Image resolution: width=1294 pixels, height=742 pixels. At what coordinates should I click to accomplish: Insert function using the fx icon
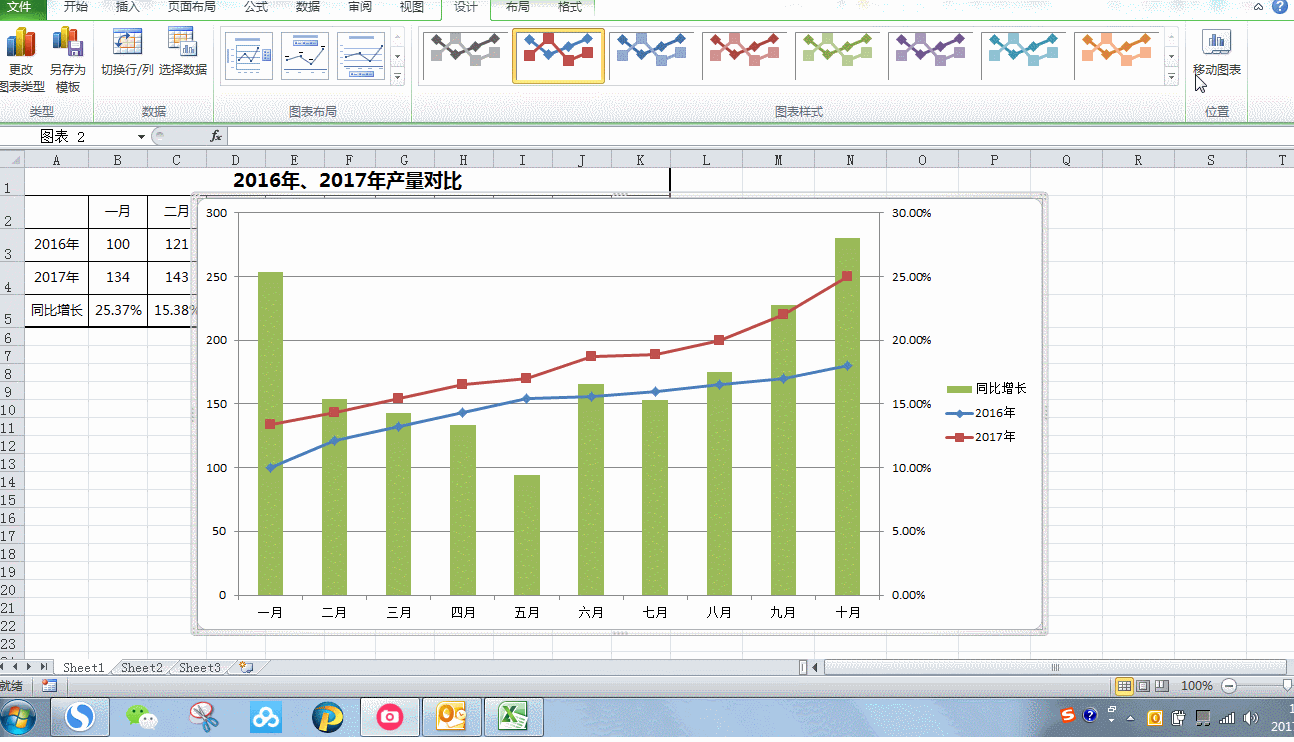216,136
